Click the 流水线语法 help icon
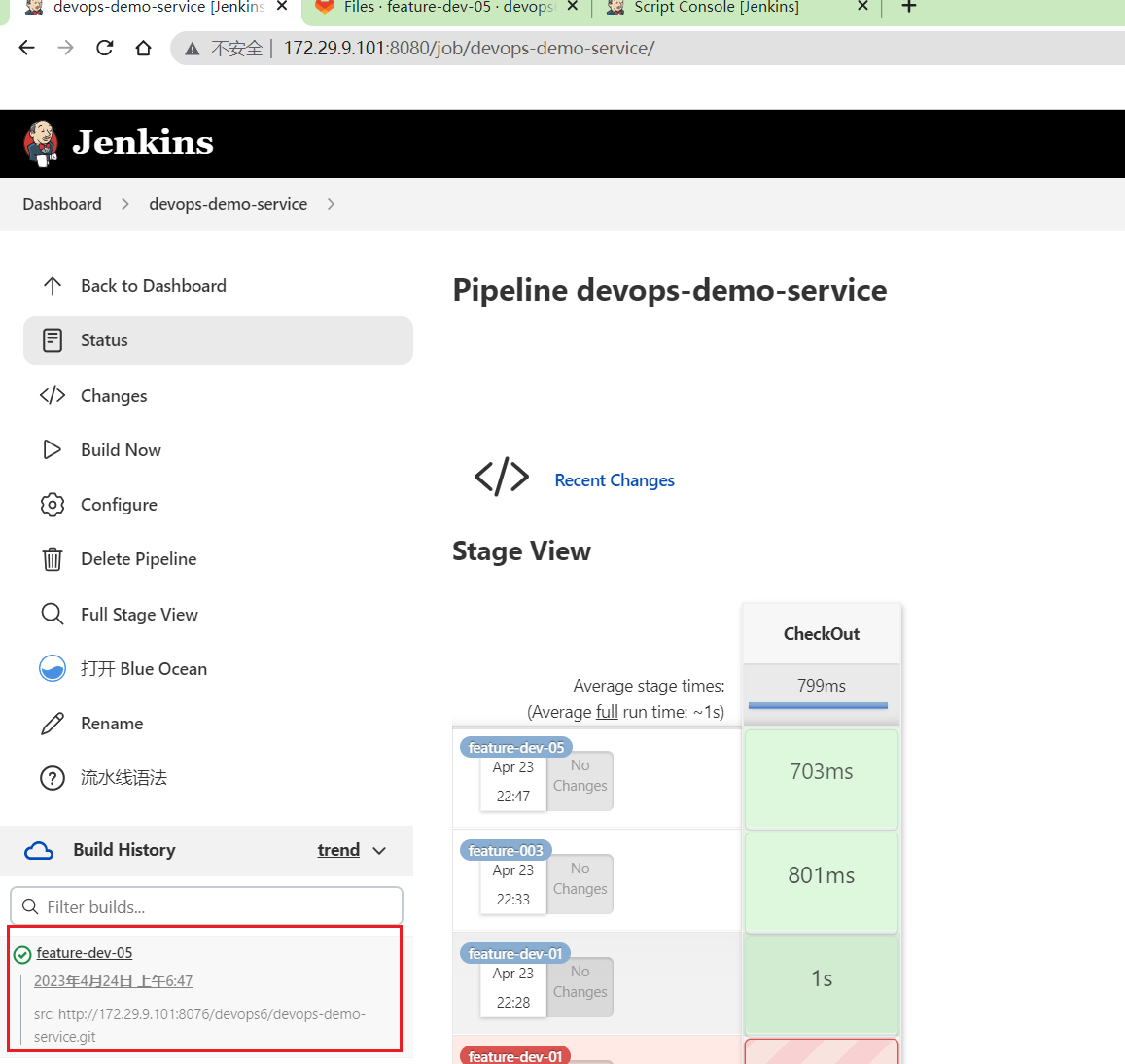Screen dimensions: 1125x1064 point(53,778)
